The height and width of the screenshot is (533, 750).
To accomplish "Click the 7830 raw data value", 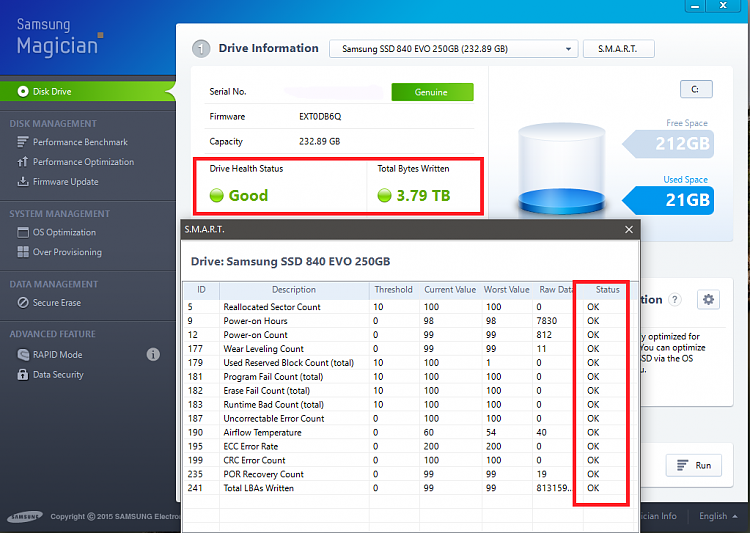I will click(547, 321).
